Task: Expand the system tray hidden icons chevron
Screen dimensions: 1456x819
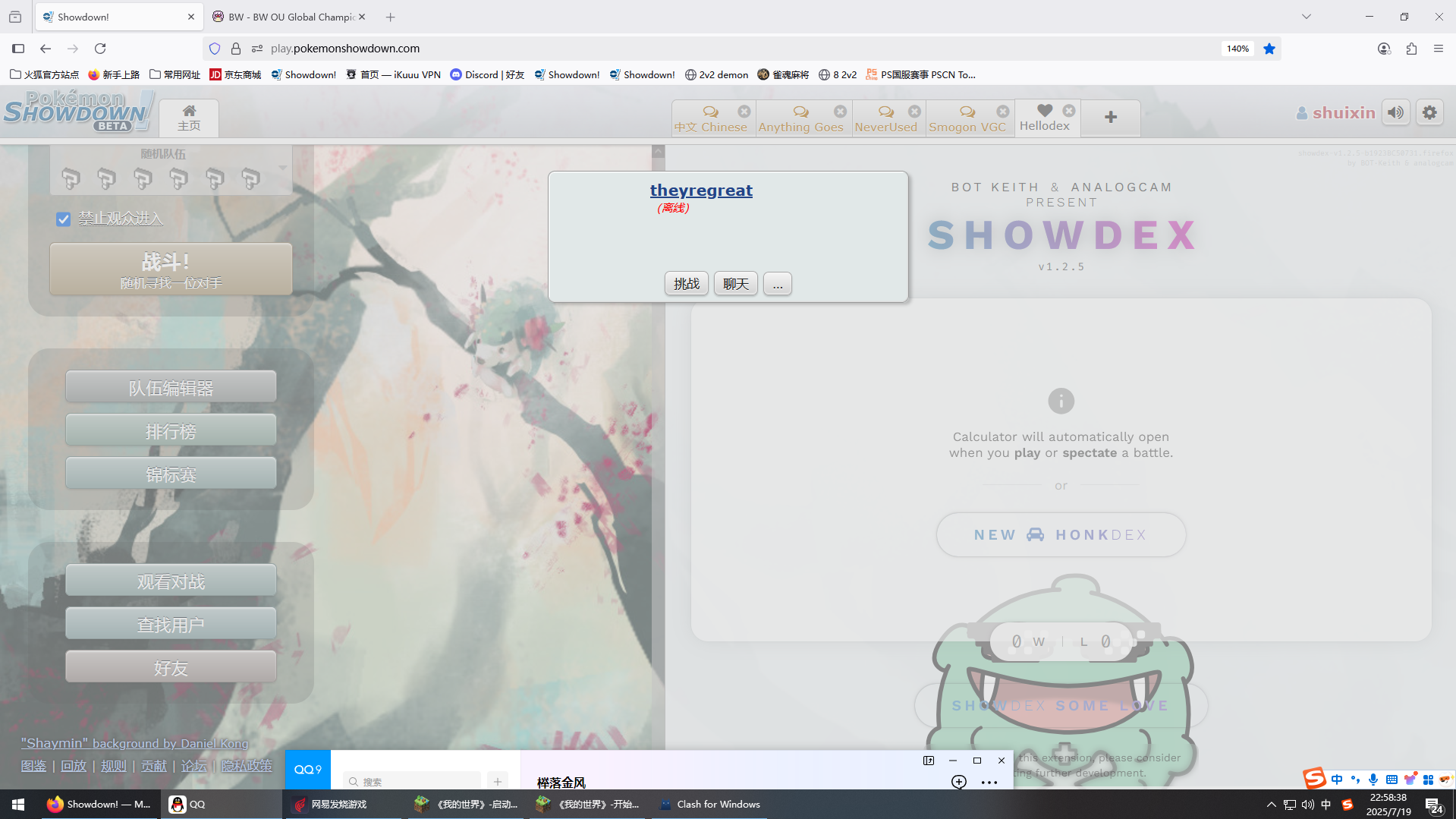Action: (1272, 805)
